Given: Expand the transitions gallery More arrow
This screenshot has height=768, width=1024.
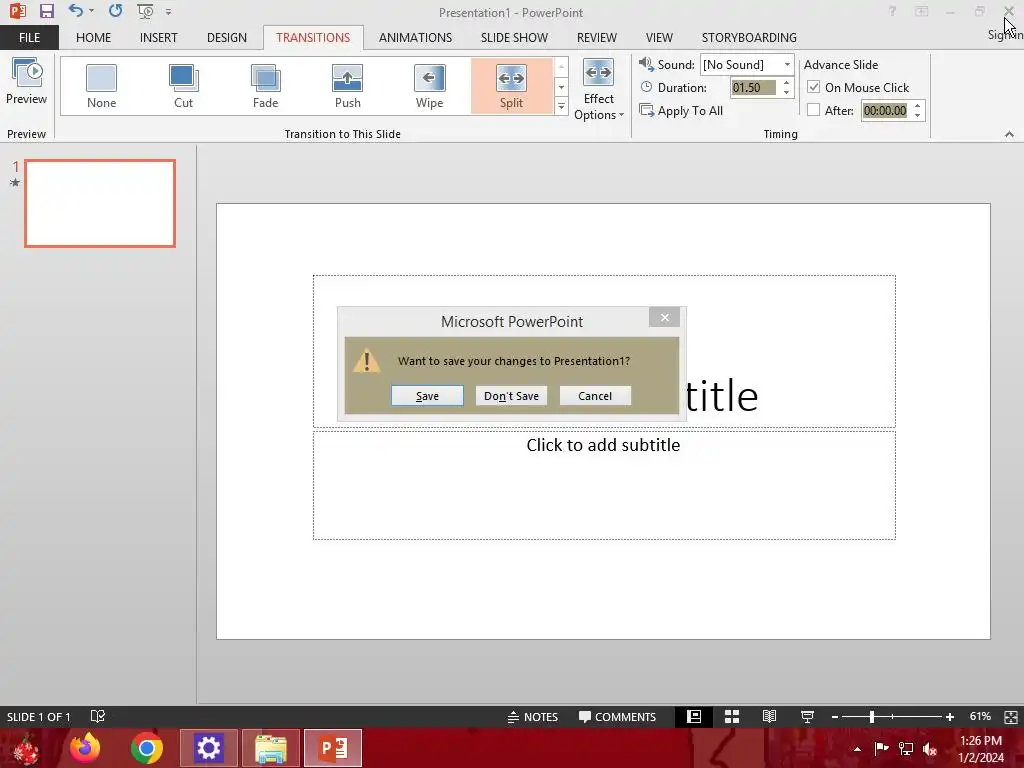Looking at the screenshot, I should [562, 106].
